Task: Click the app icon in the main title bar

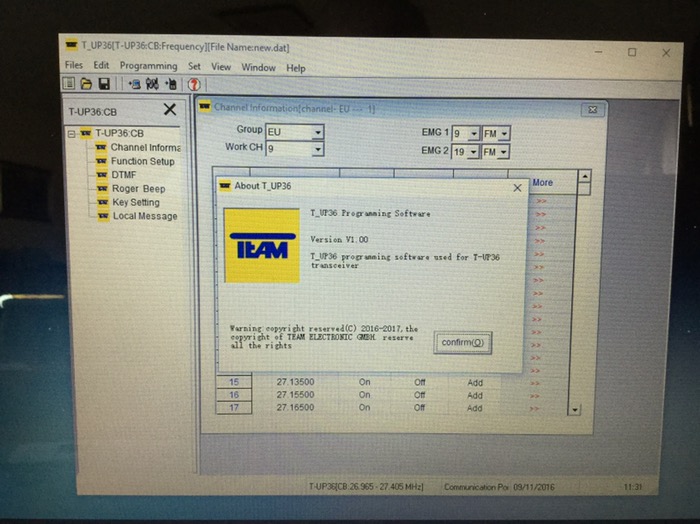Action: pos(71,45)
